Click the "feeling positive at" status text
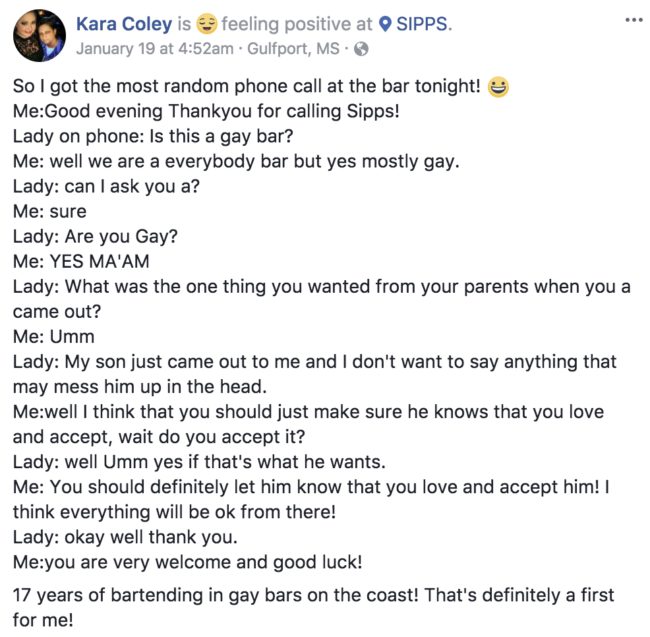The height and width of the screenshot is (637, 650). pyautogui.click(x=296, y=23)
